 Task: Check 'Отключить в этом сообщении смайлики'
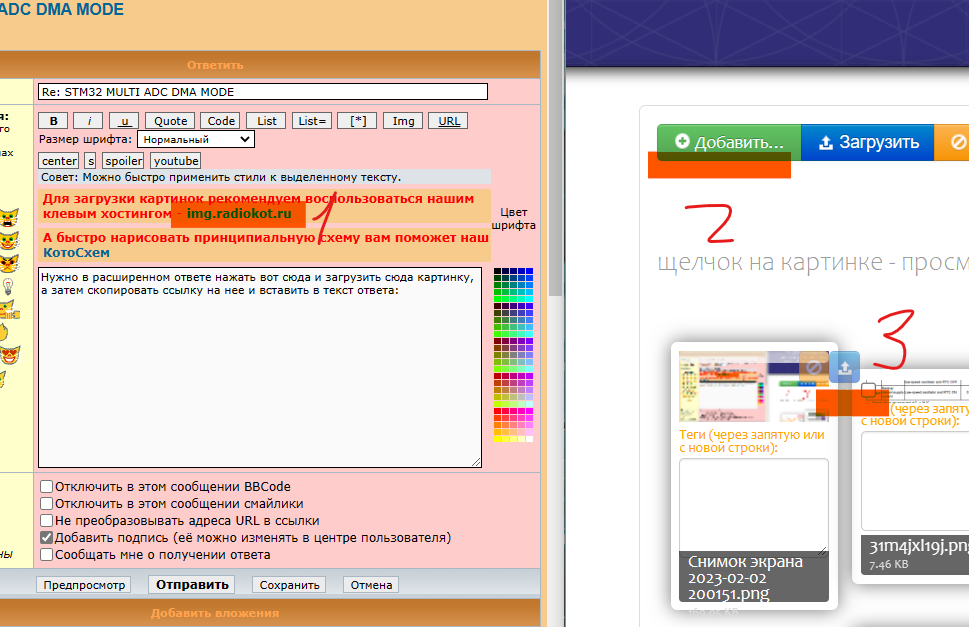pyautogui.click(x=46, y=504)
